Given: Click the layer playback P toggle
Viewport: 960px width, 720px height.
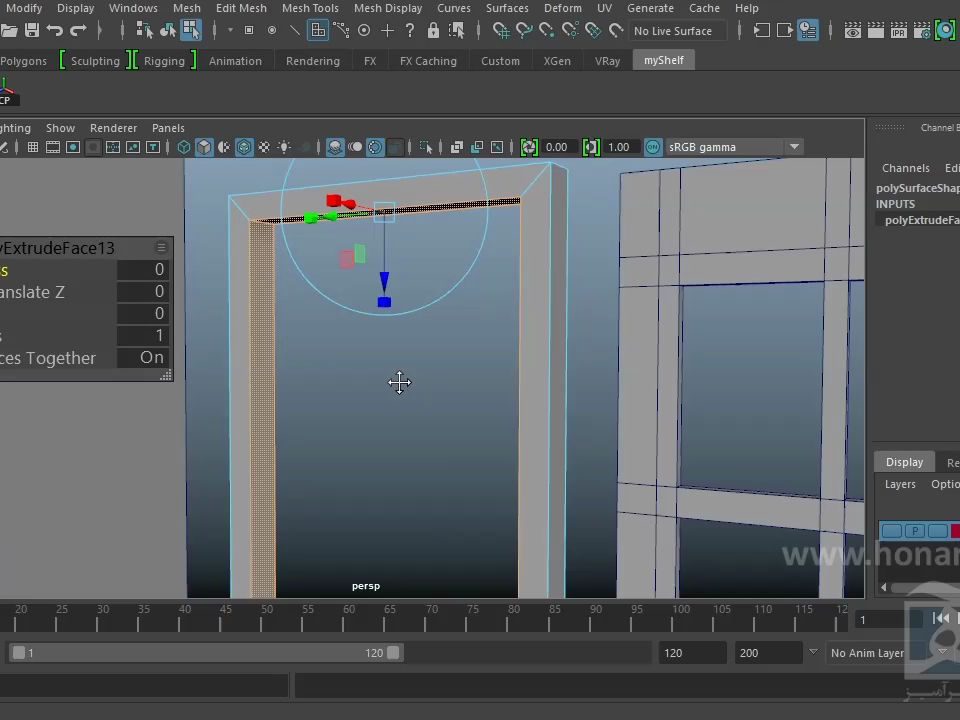Looking at the screenshot, I should point(914,531).
